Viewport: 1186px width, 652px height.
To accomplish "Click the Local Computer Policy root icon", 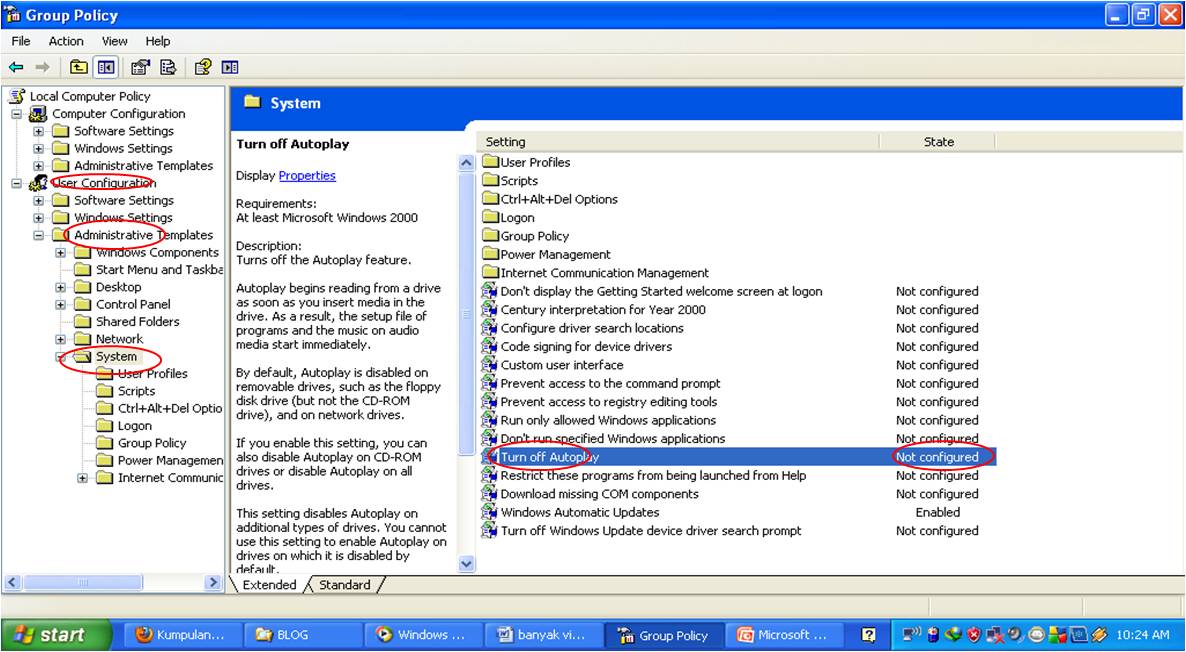I will click(x=17, y=96).
